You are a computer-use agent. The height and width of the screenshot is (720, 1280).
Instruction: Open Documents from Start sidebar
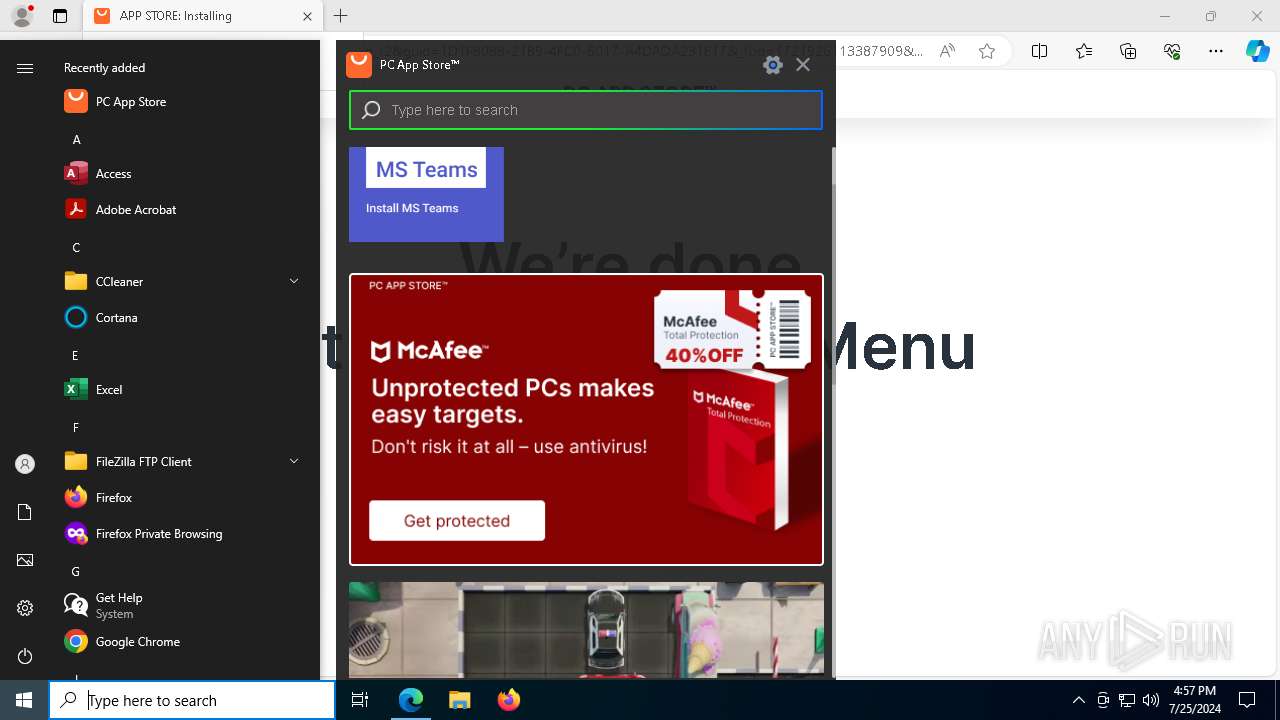point(25,512)
